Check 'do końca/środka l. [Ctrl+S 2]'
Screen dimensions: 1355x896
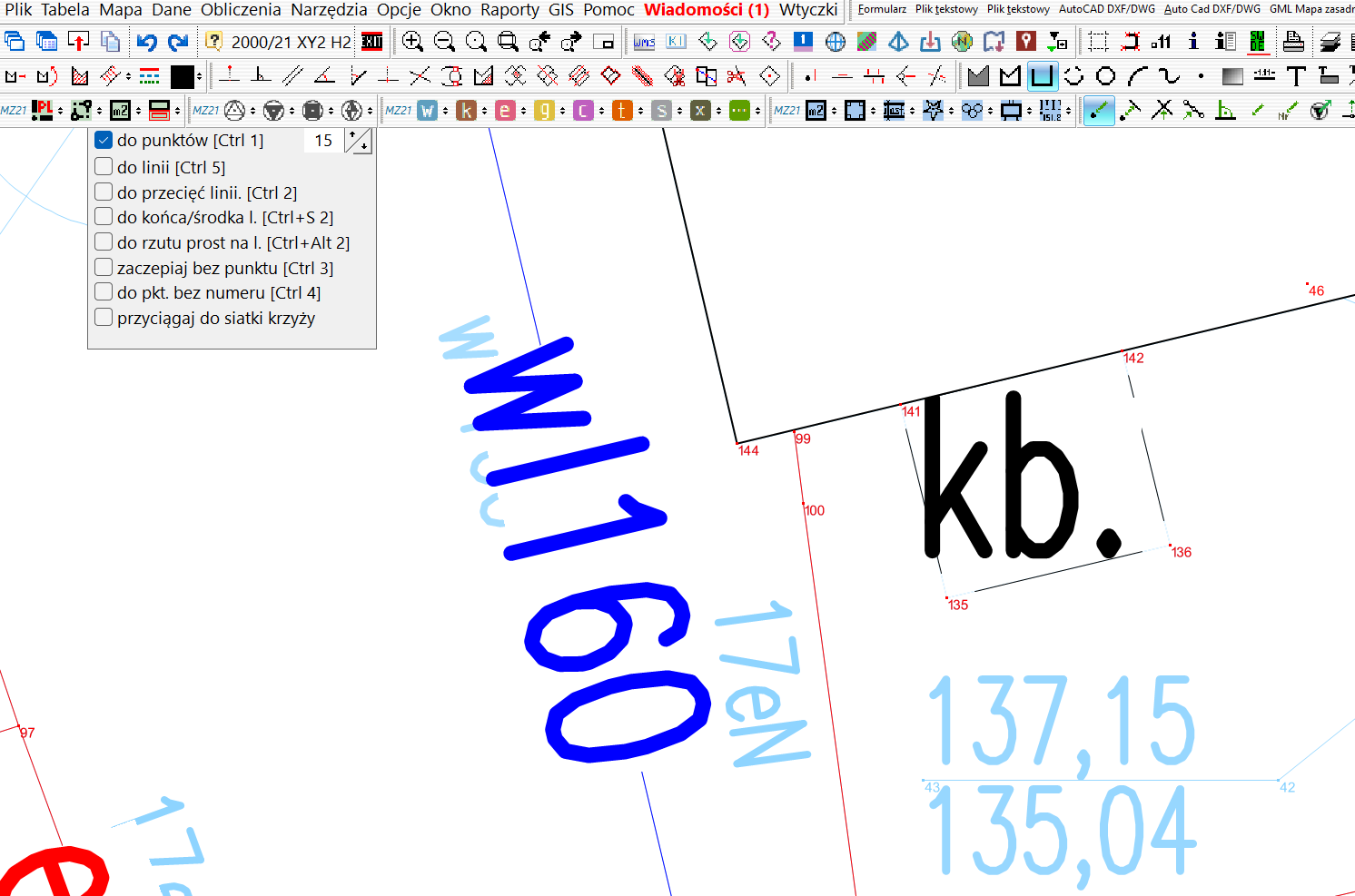[104, 217]
